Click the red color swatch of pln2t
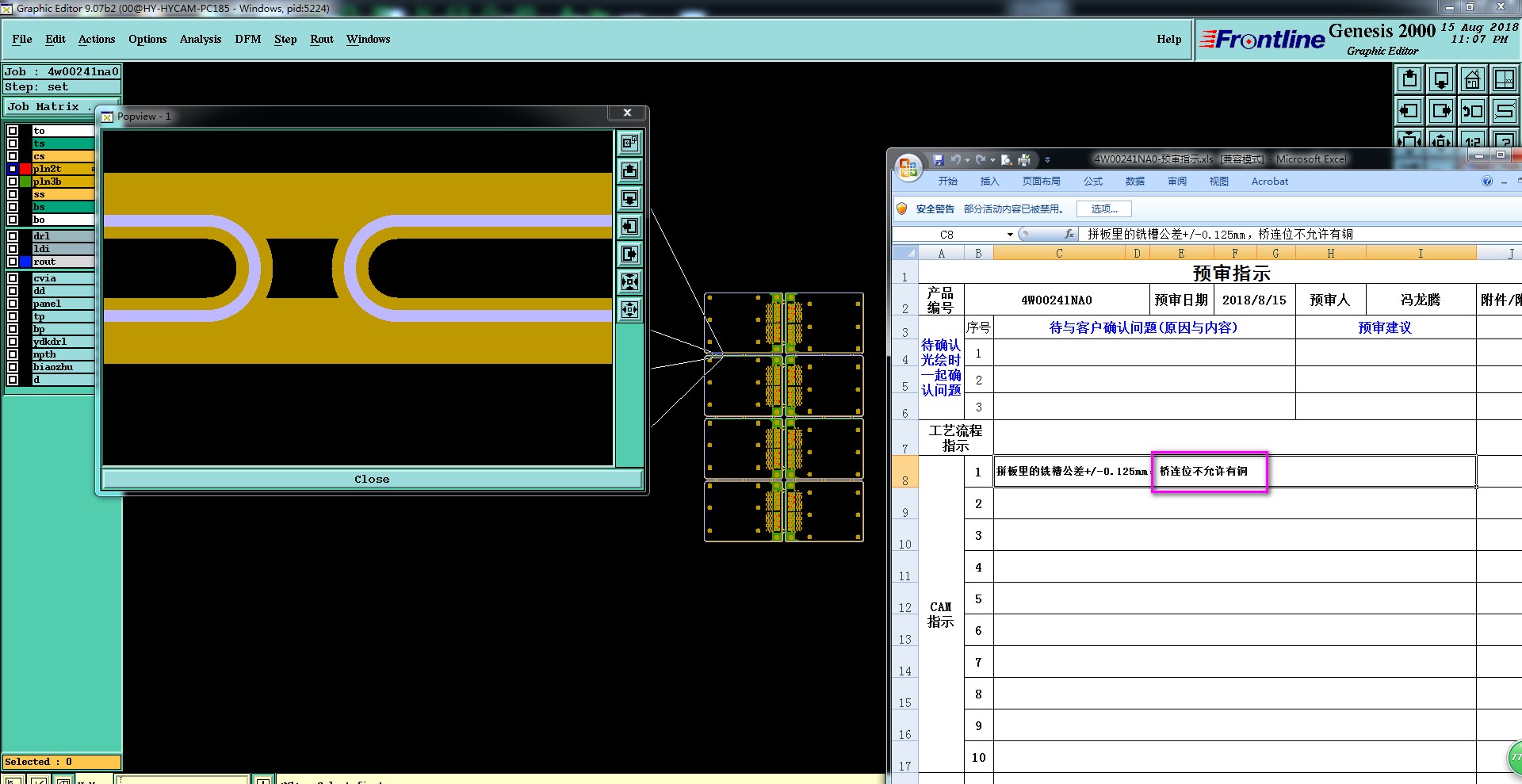The image size is (1522, 784). pos(25,169)
